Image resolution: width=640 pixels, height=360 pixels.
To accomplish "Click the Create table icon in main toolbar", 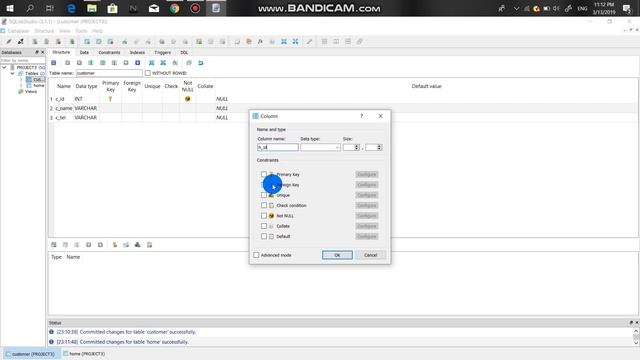I will 87,42.
